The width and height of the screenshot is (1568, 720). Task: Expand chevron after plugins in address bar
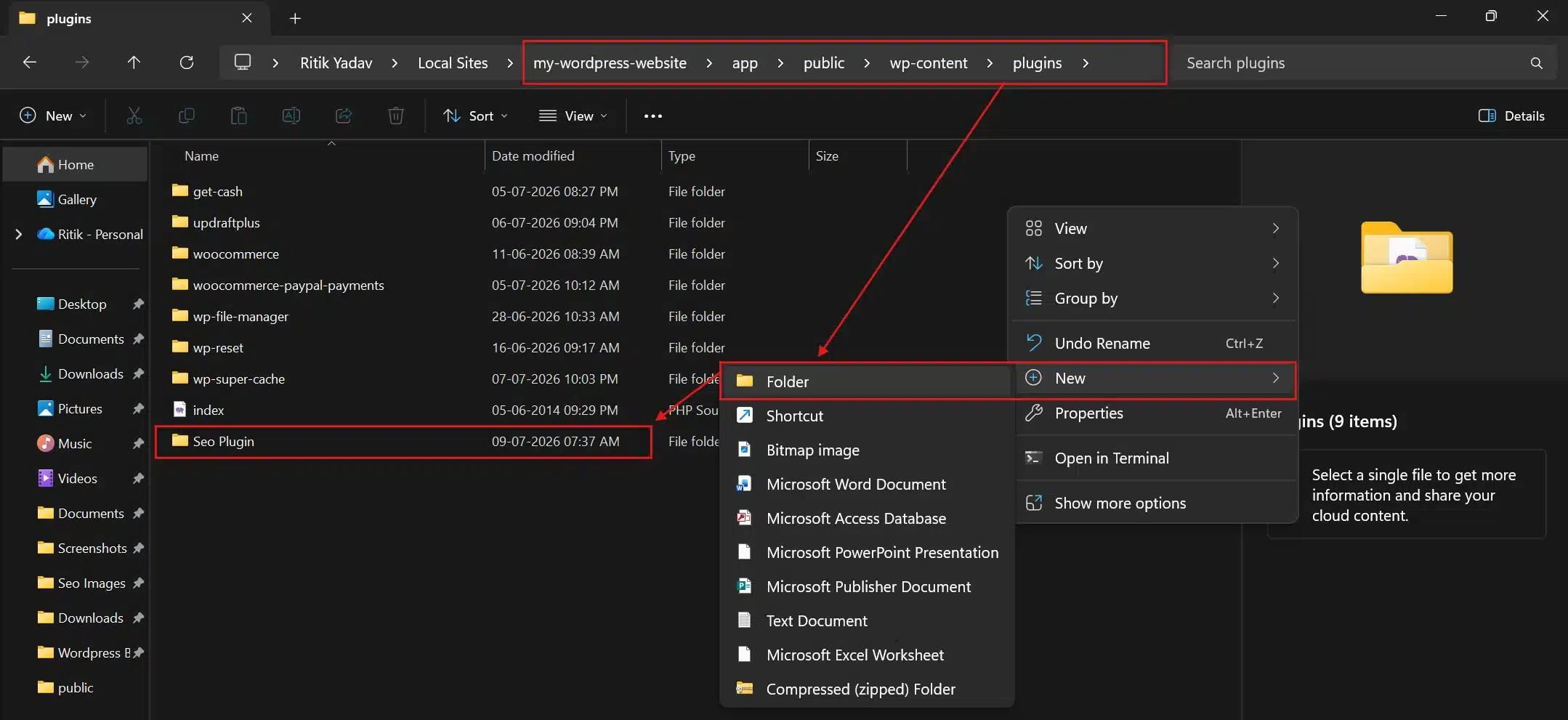tap(1086, 63)
